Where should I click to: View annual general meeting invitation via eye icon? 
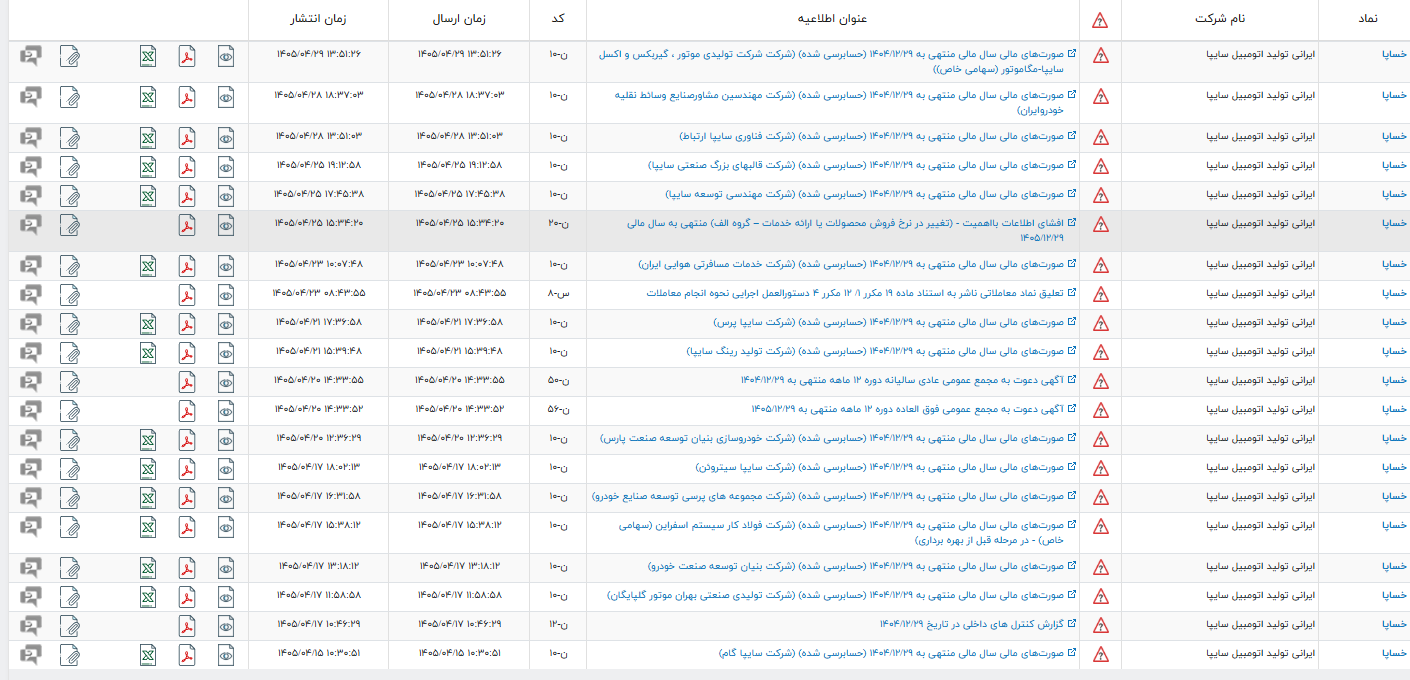(227, 381)
